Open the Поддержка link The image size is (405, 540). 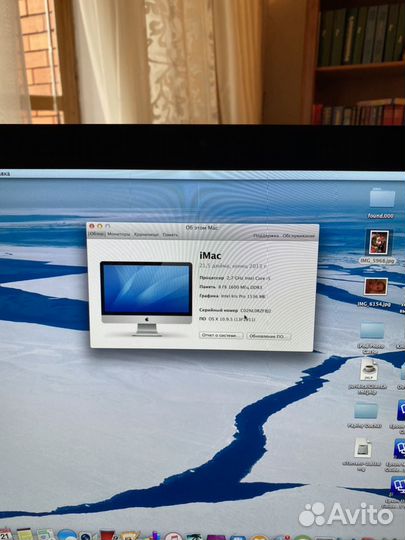(266, 236)
